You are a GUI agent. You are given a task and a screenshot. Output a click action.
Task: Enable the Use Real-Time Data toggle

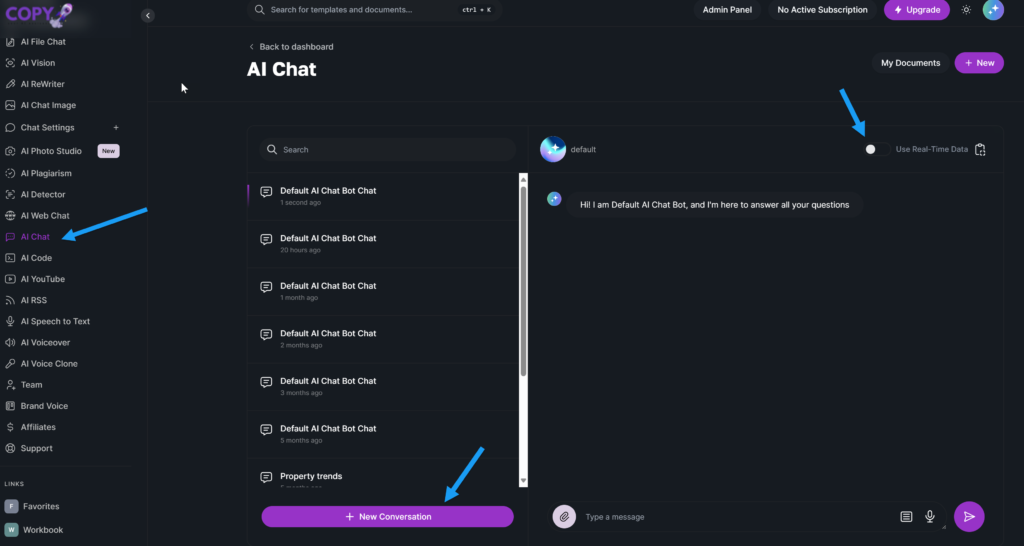pyautogui.click(x=877, y=149)
